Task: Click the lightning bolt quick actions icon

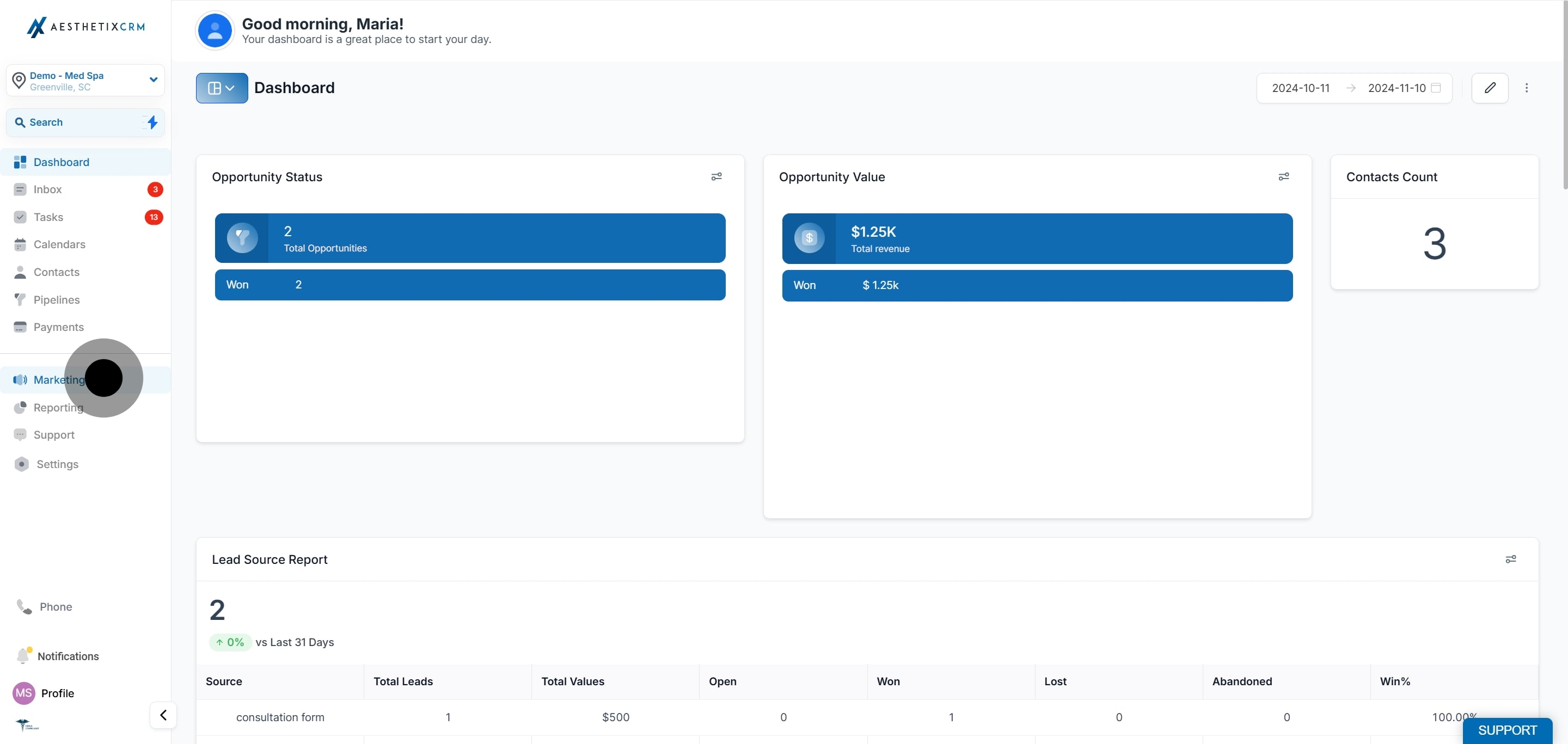Action: pyautogui.click(x=152, y=122)
